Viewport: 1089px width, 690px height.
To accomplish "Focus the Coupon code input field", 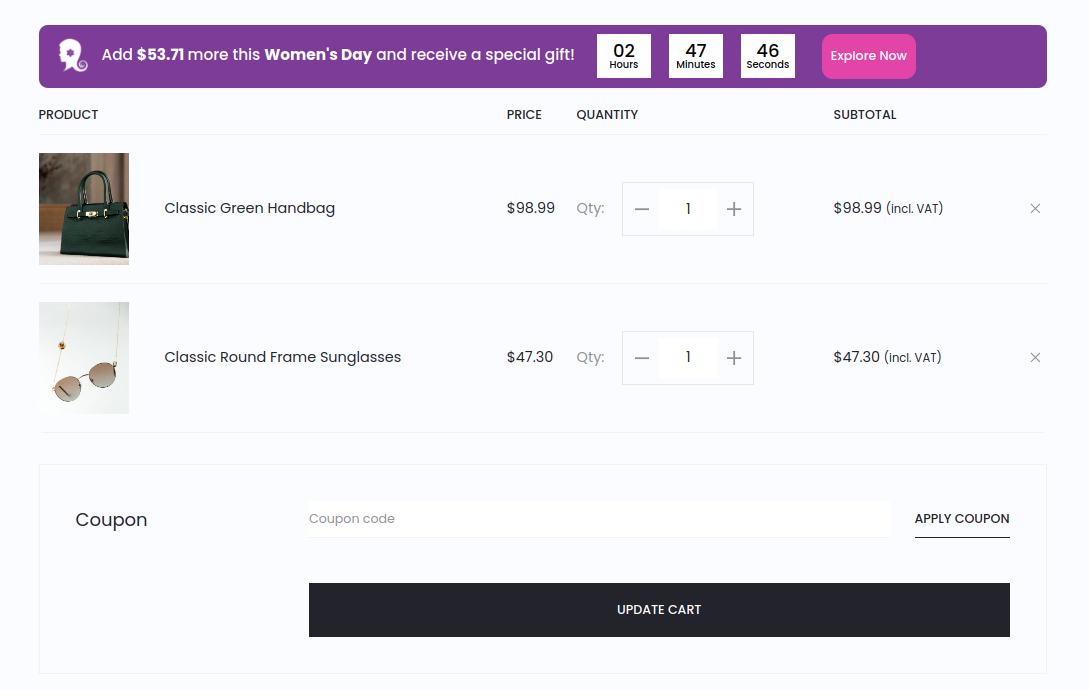I will pyautogui.click(x=598, y=519).
